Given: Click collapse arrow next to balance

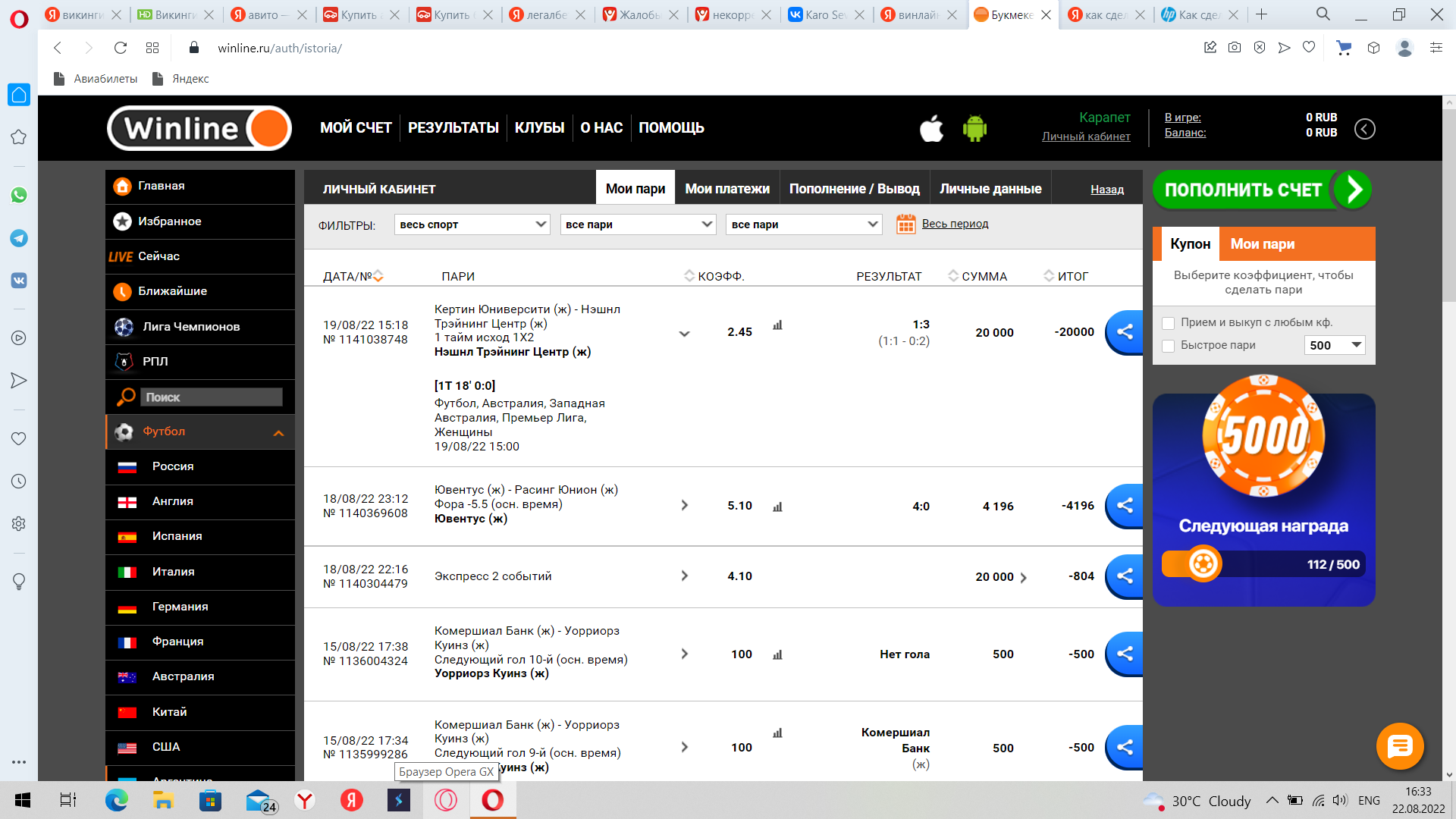Looking at the screenshot, I should [1364, 129].
